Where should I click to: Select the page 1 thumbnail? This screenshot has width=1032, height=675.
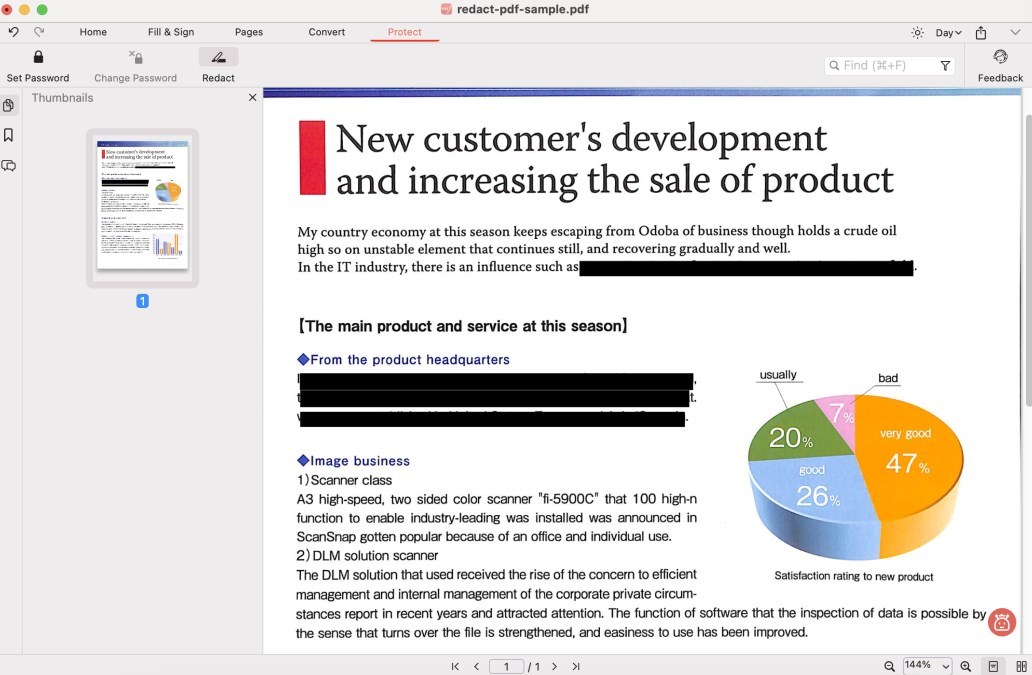(142, 207)
